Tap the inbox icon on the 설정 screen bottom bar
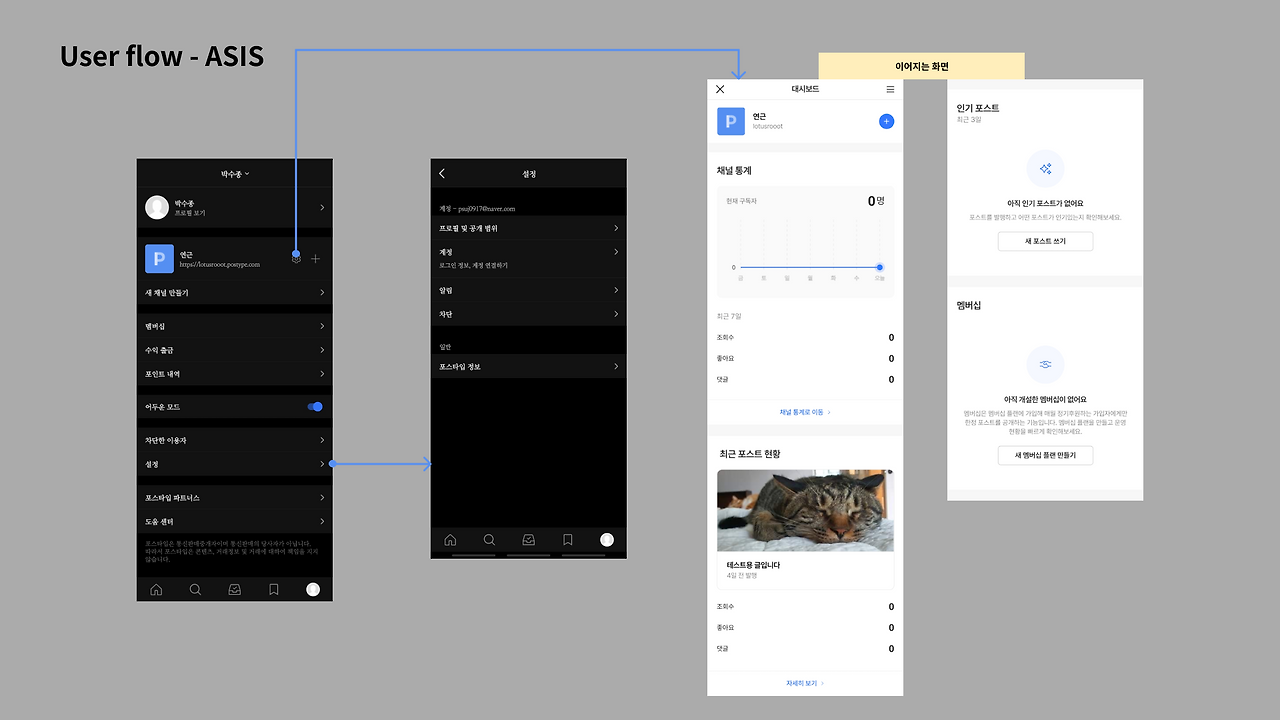 pyautogui.click(x=528, y=540)
